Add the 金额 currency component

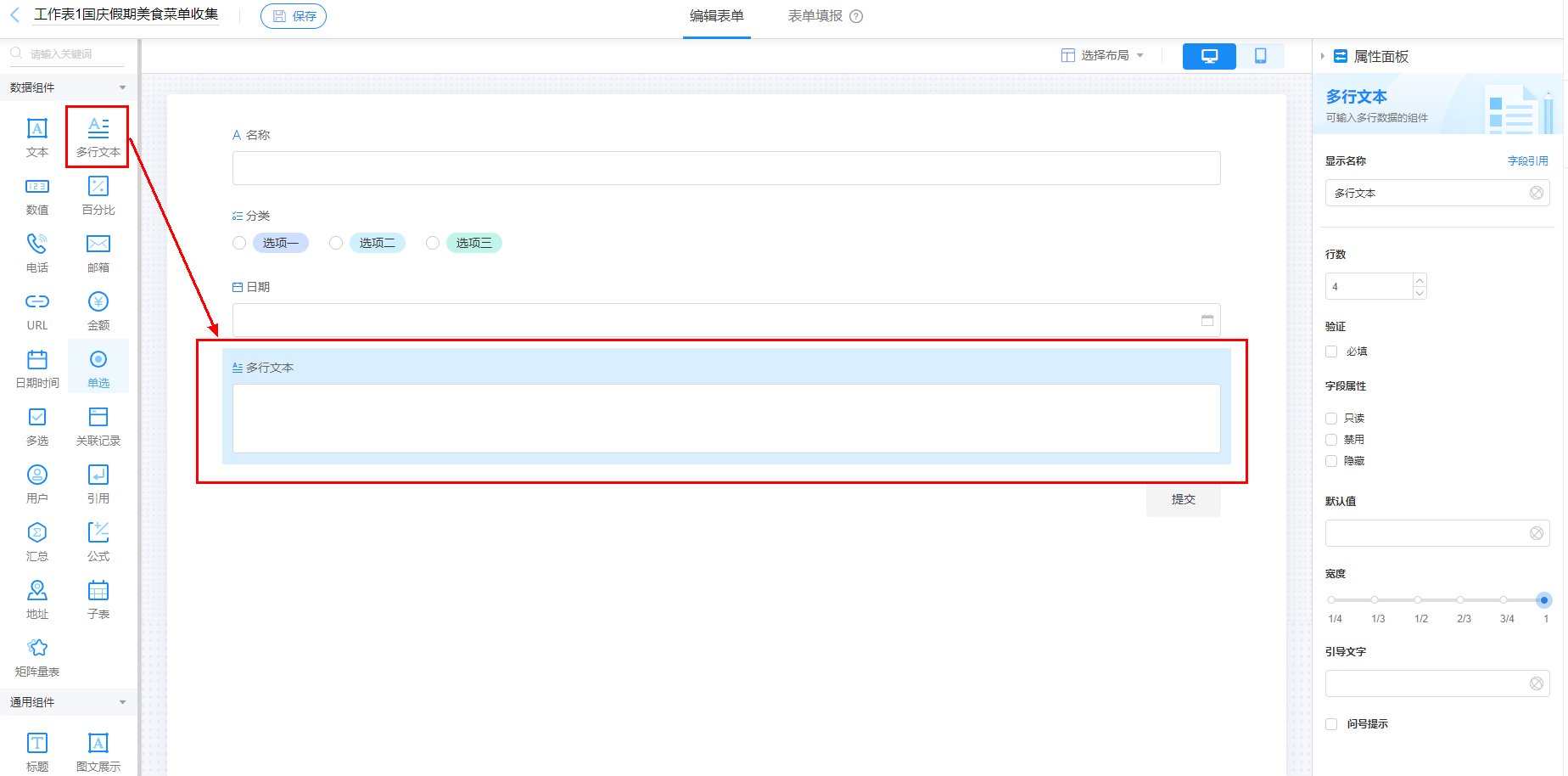tap(98, 312)
